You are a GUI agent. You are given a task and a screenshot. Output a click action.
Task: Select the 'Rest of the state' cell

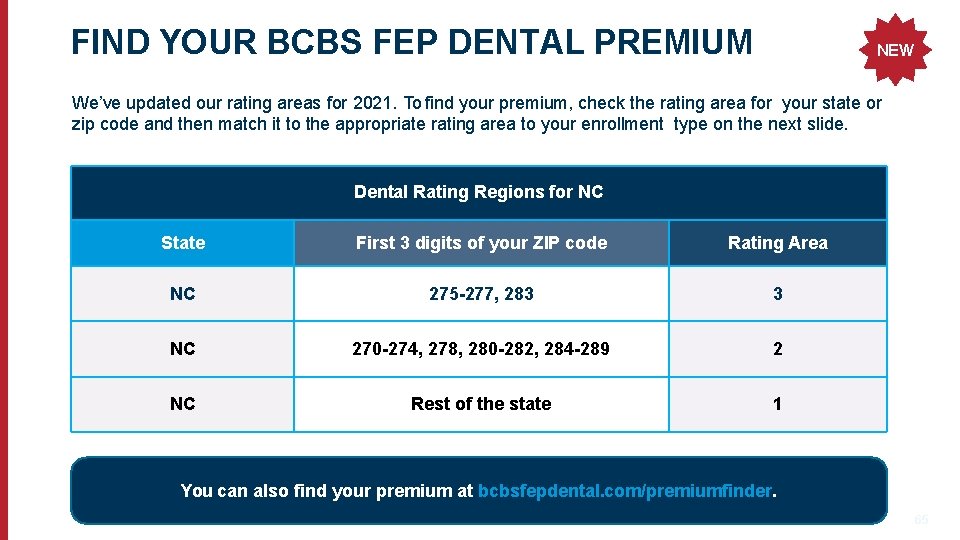[x=481, y=404]
